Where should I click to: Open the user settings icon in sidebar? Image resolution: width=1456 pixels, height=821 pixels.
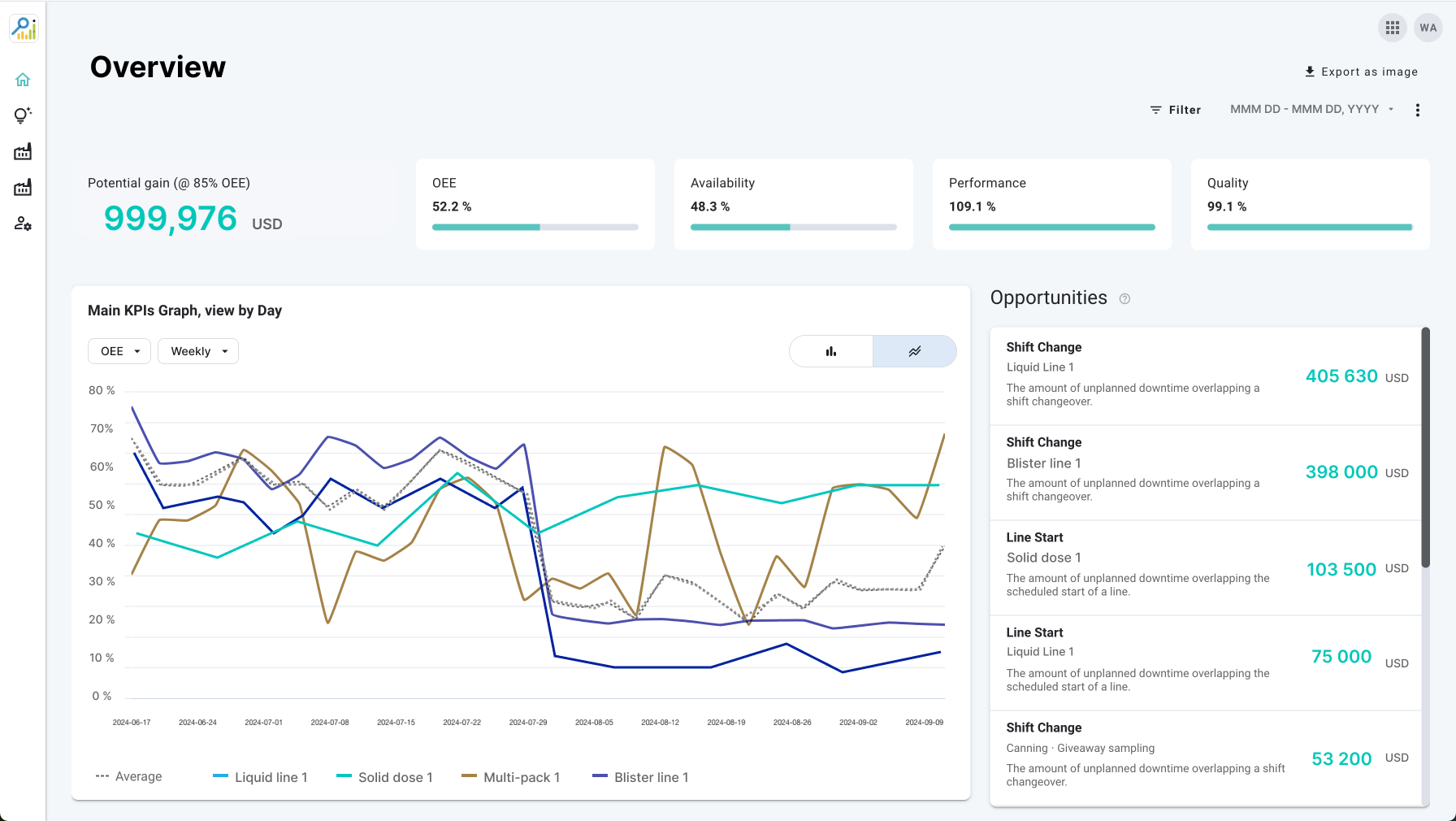(x=23, y=224)
